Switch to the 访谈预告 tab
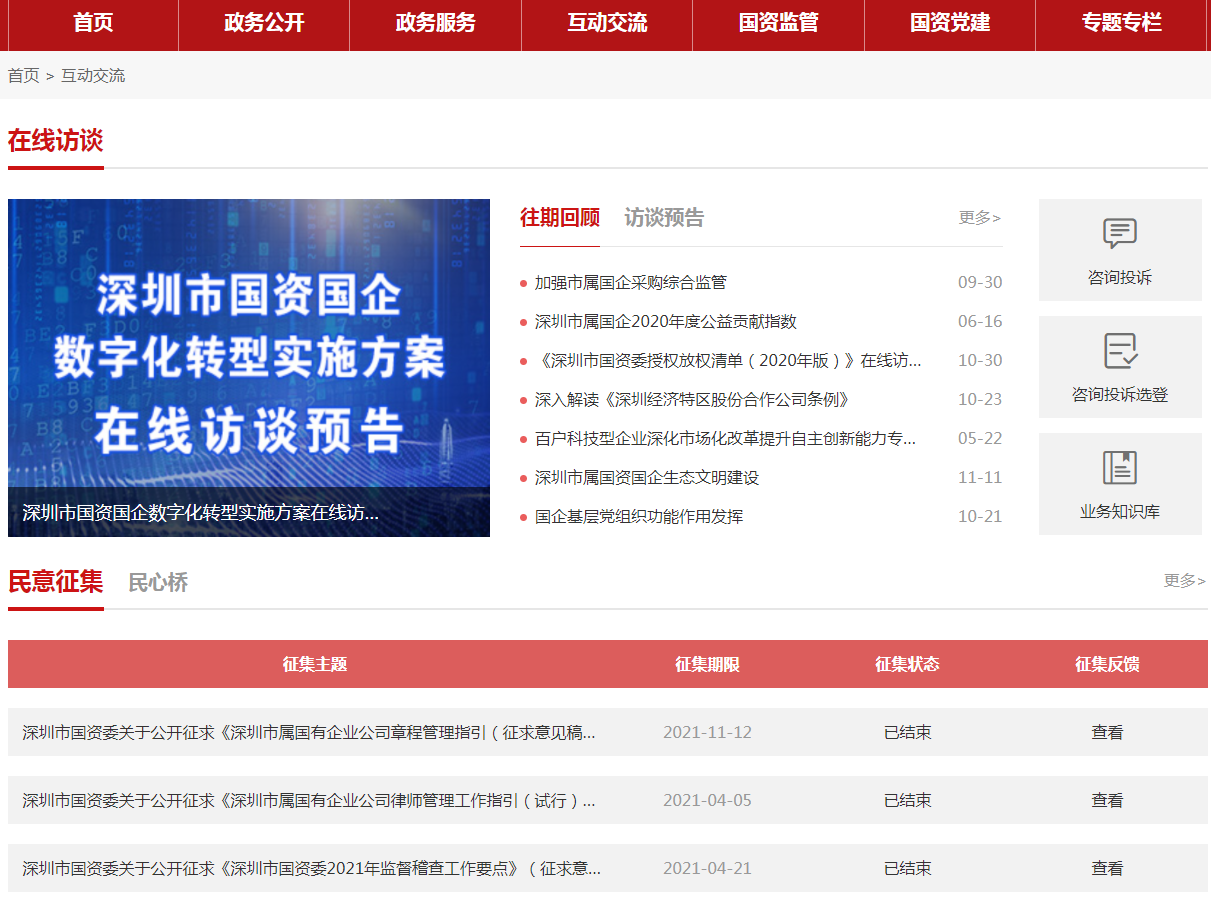This screenshot has height=897, width=1211. [x=664, y=218]
